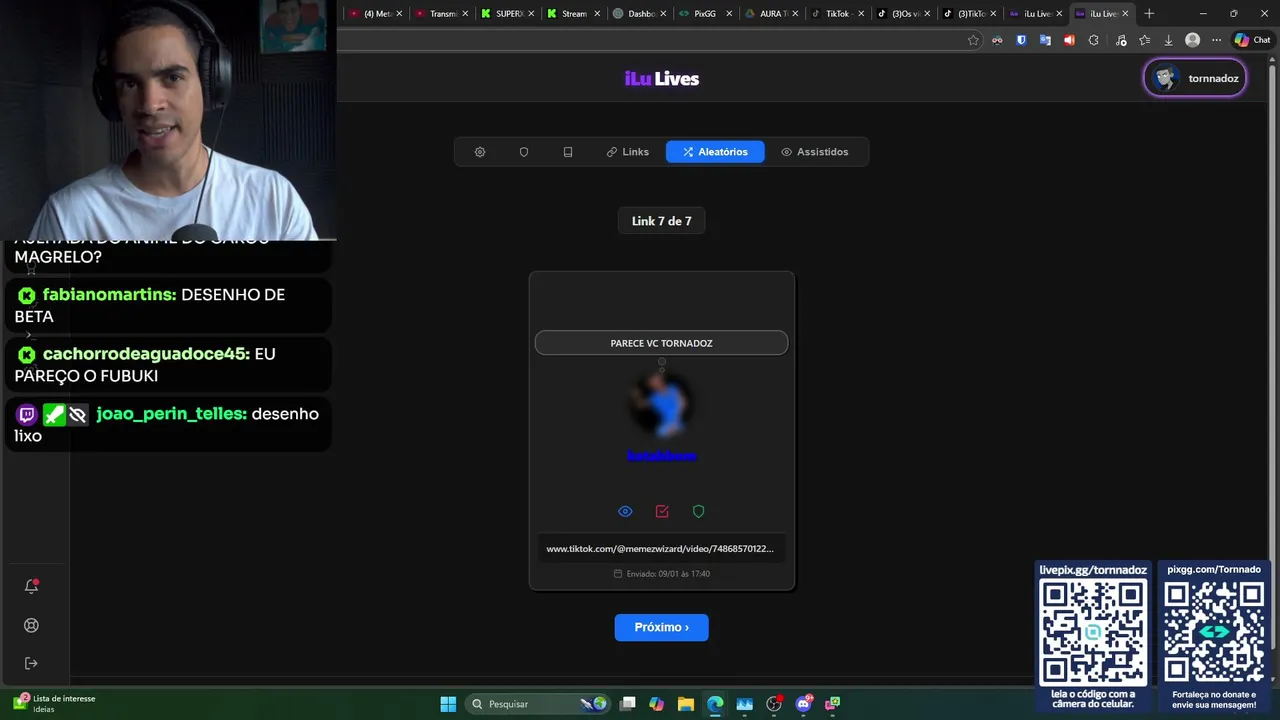This screenshot has height=720, width=1280.
Task: Click the pixgg.com/Tornnado QR code
Action: coord(1214,632)
